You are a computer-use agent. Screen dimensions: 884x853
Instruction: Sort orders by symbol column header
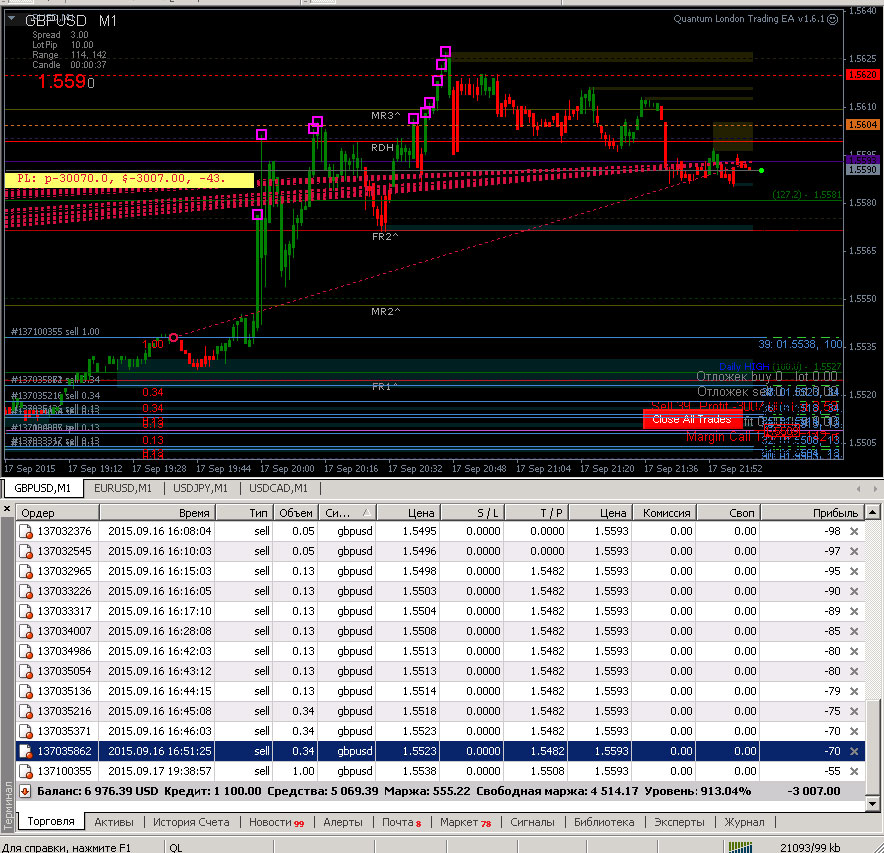pos(347,513)
